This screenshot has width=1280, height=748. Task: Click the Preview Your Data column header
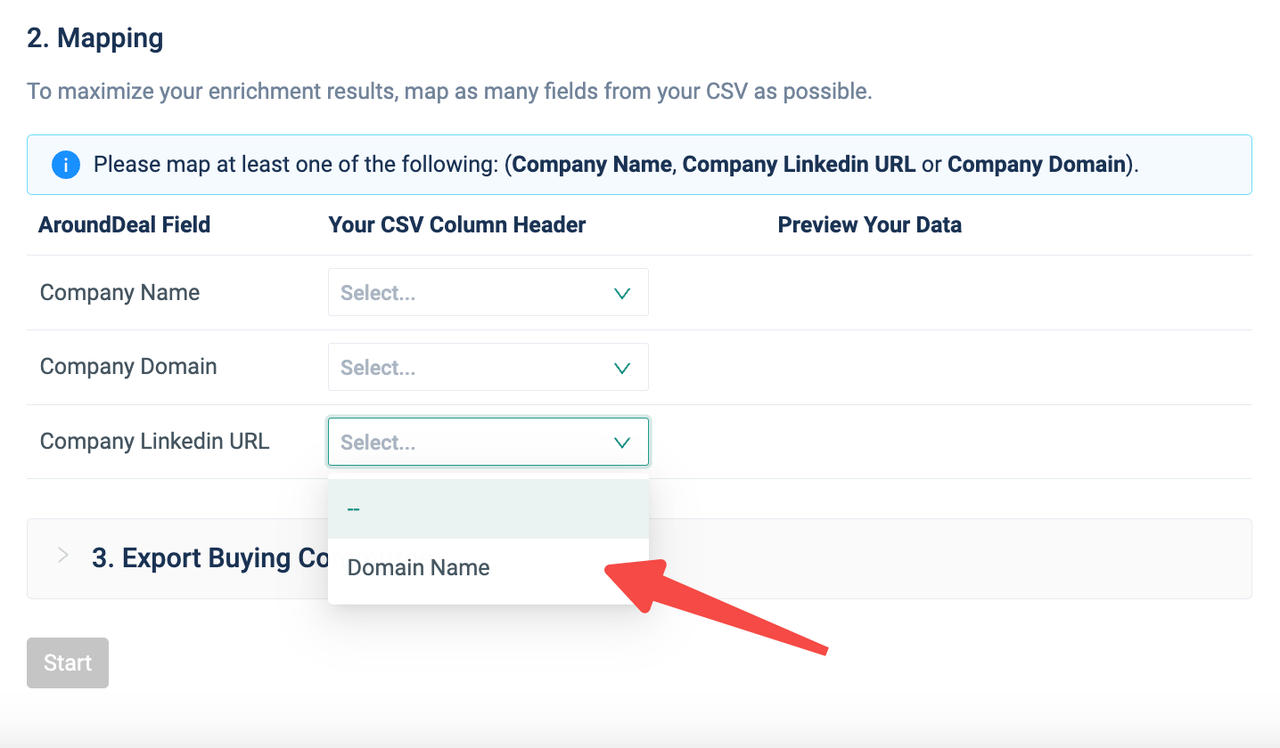(869, 225)
